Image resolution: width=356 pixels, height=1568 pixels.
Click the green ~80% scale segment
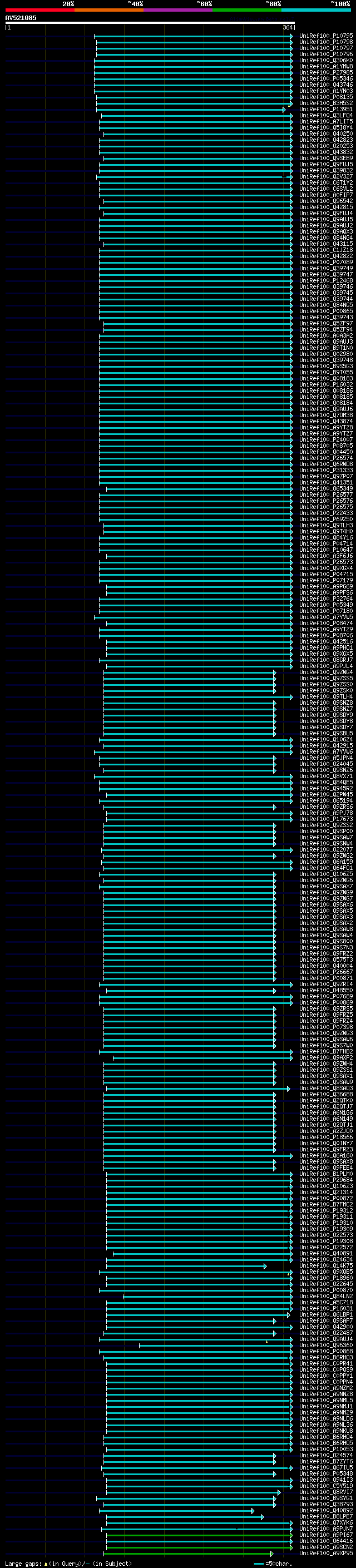click(x=247, y=10)
